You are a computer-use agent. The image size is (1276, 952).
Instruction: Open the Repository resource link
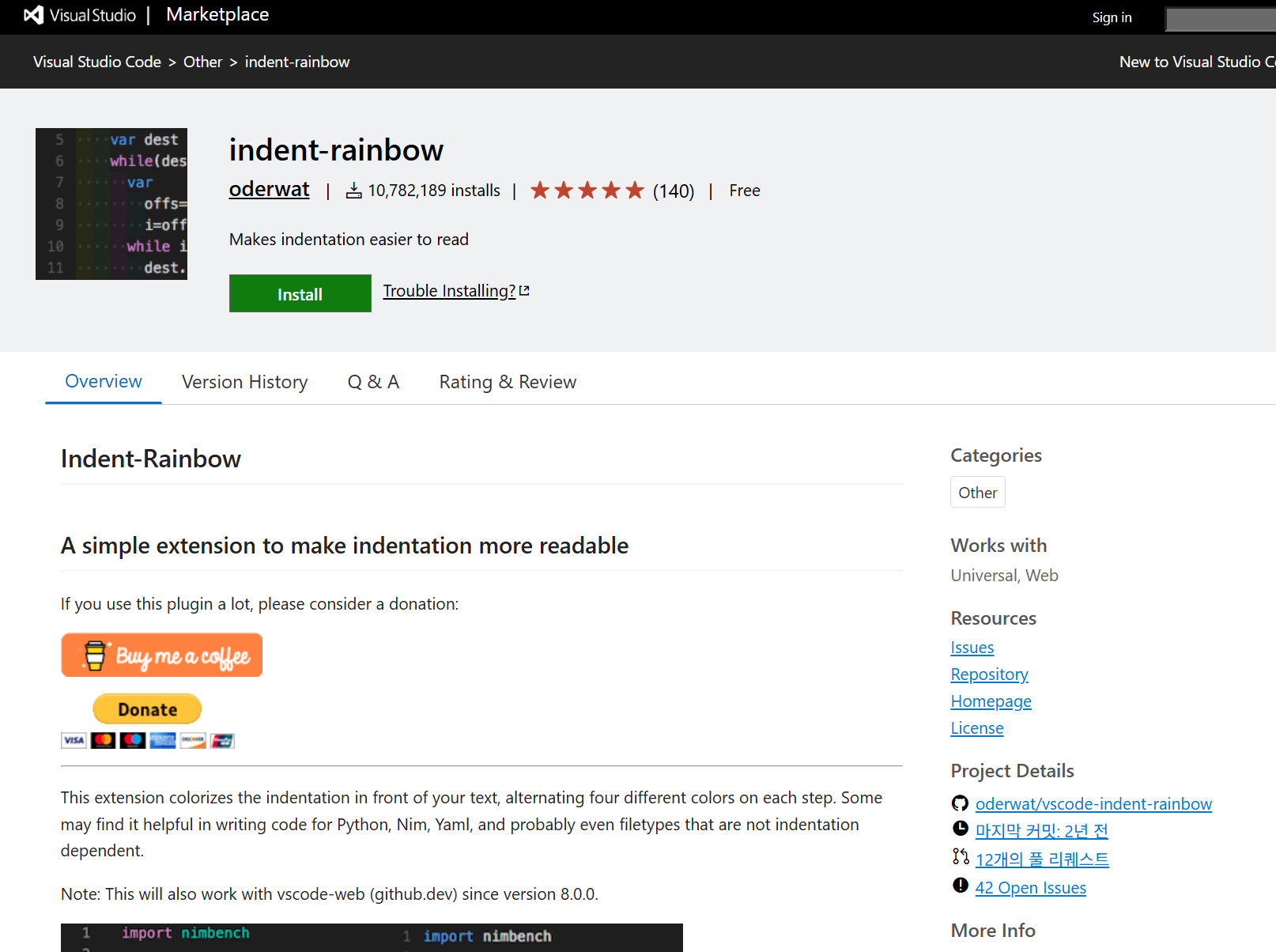(x=989, y=674)
